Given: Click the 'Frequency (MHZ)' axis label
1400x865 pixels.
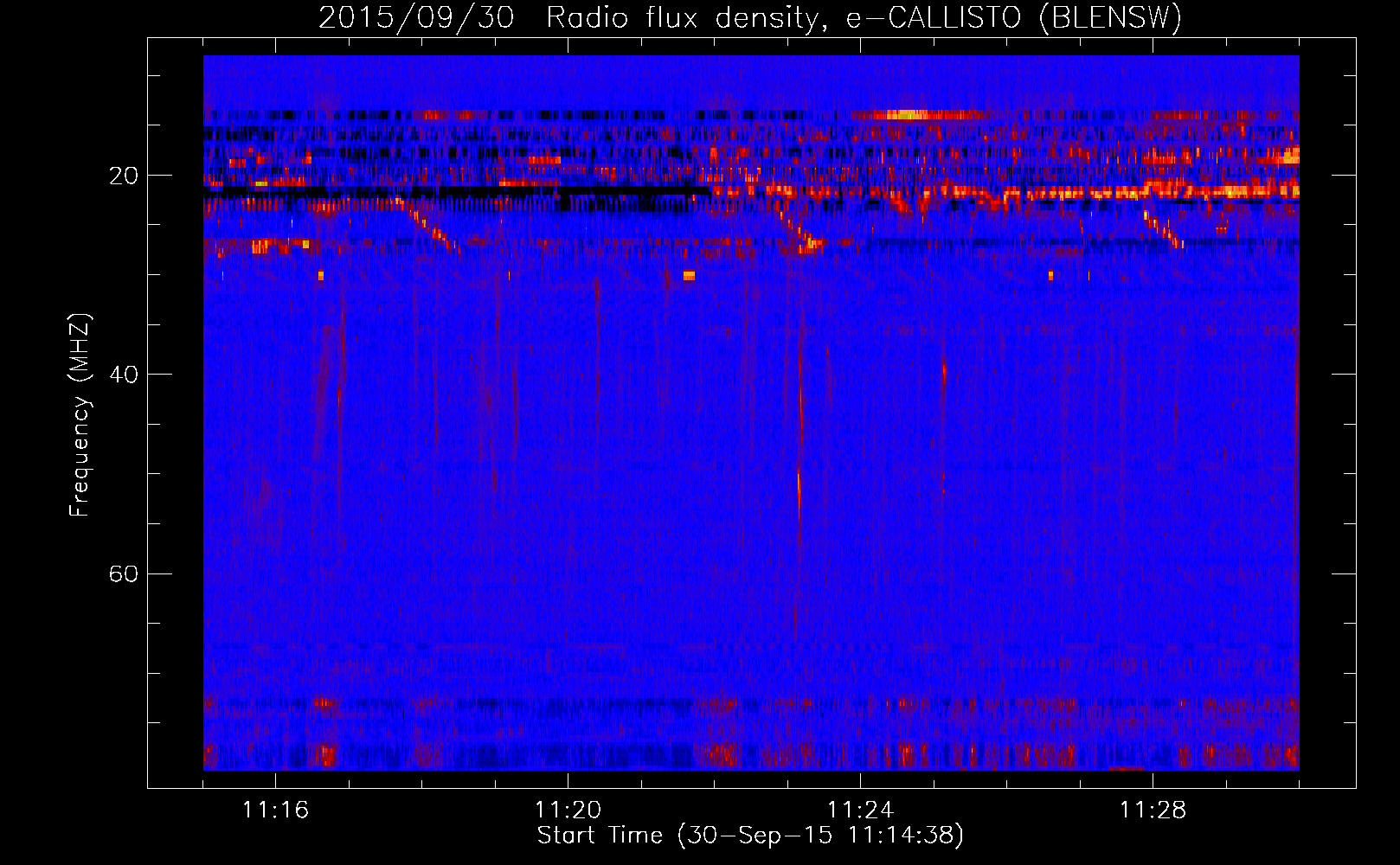Looking at the screenshot, I should [79, 415].
